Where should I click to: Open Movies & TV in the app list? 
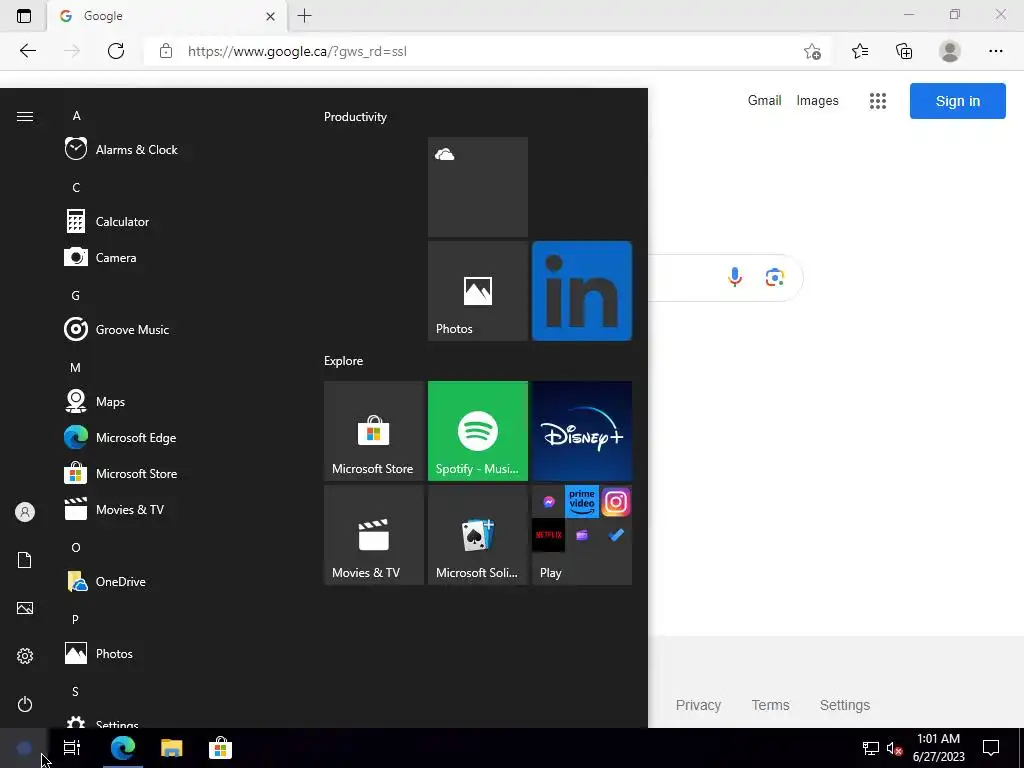point(114,509)
